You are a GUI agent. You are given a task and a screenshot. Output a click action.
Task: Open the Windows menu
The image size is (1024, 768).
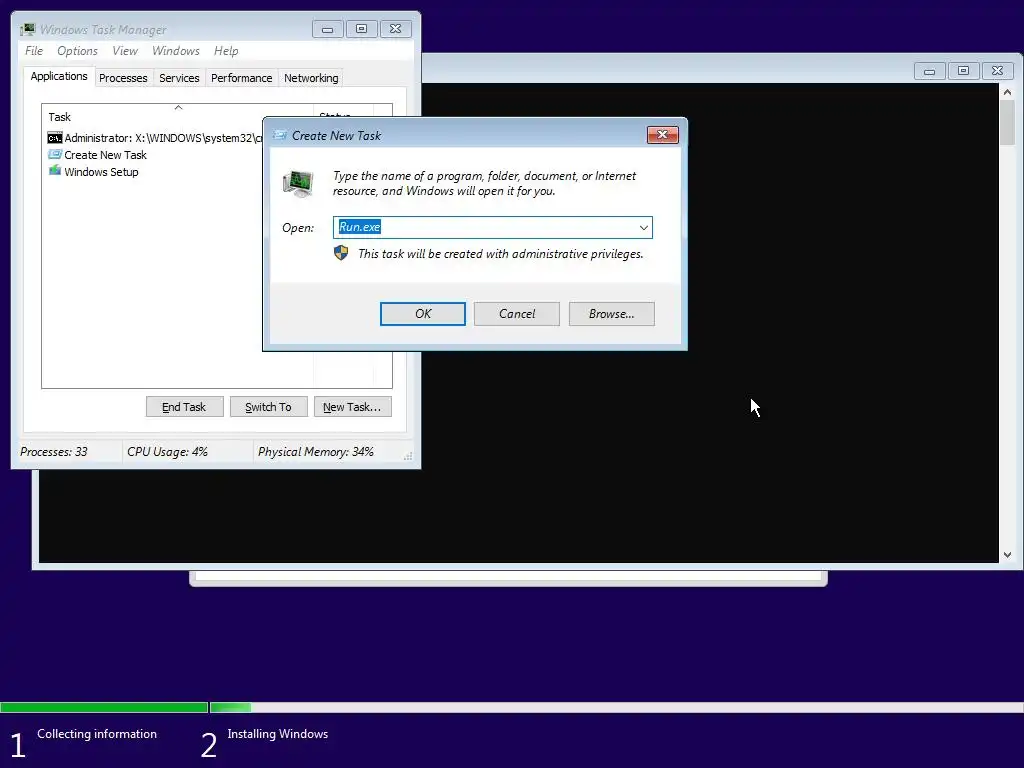click(x=176, y=51)
